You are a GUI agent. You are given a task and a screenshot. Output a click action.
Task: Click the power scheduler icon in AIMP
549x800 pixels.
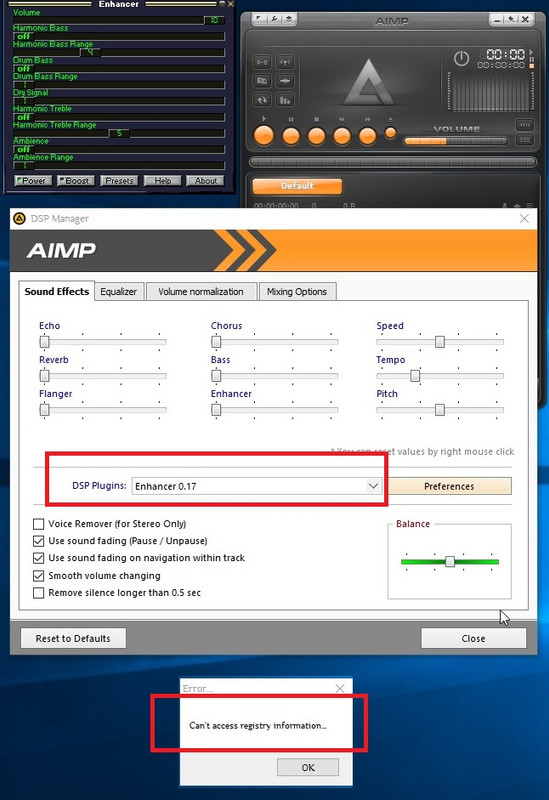point(461,58)
